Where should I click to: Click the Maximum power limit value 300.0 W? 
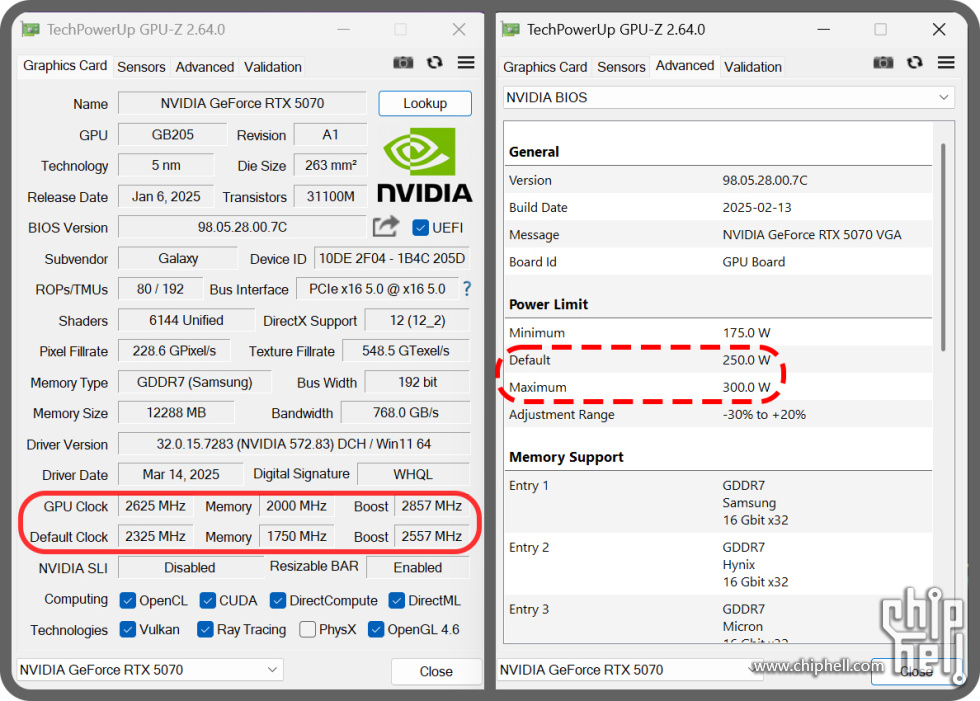tap(746, 387)
